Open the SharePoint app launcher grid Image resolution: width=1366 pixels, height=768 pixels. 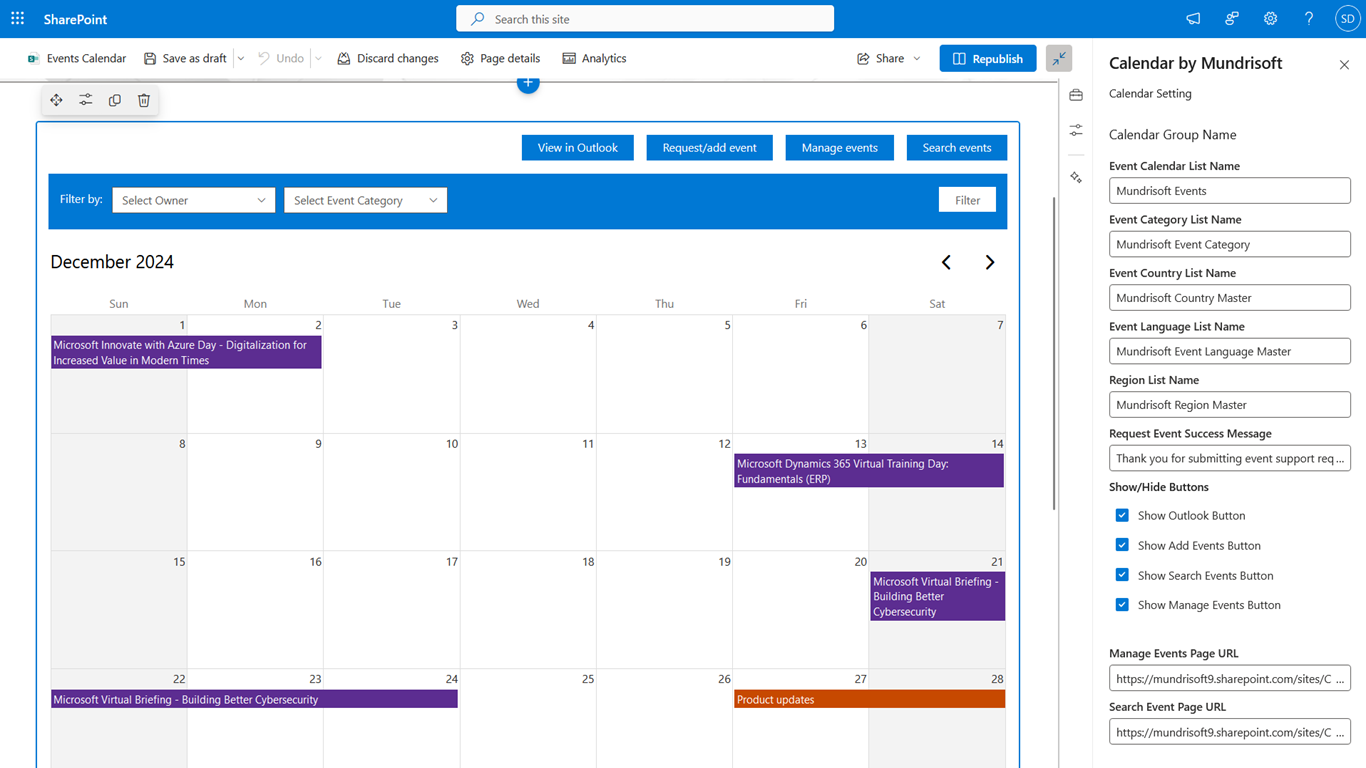tap(17, 19)
